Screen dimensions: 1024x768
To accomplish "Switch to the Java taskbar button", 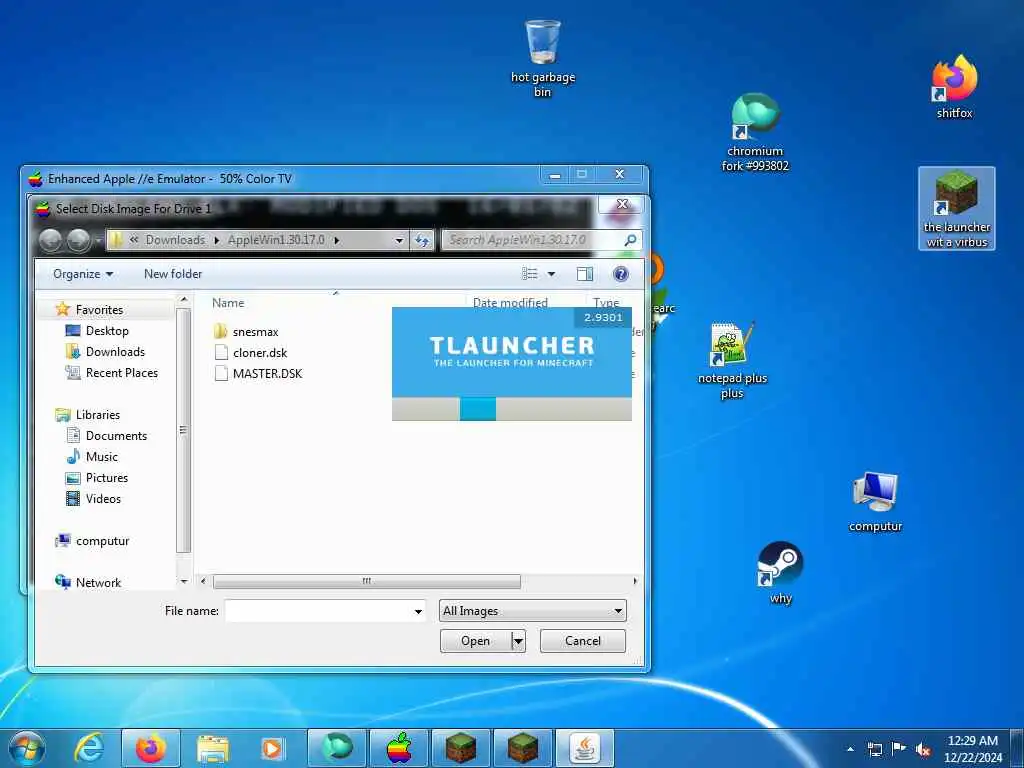I will pyautogui.click(x=584, y=748).
